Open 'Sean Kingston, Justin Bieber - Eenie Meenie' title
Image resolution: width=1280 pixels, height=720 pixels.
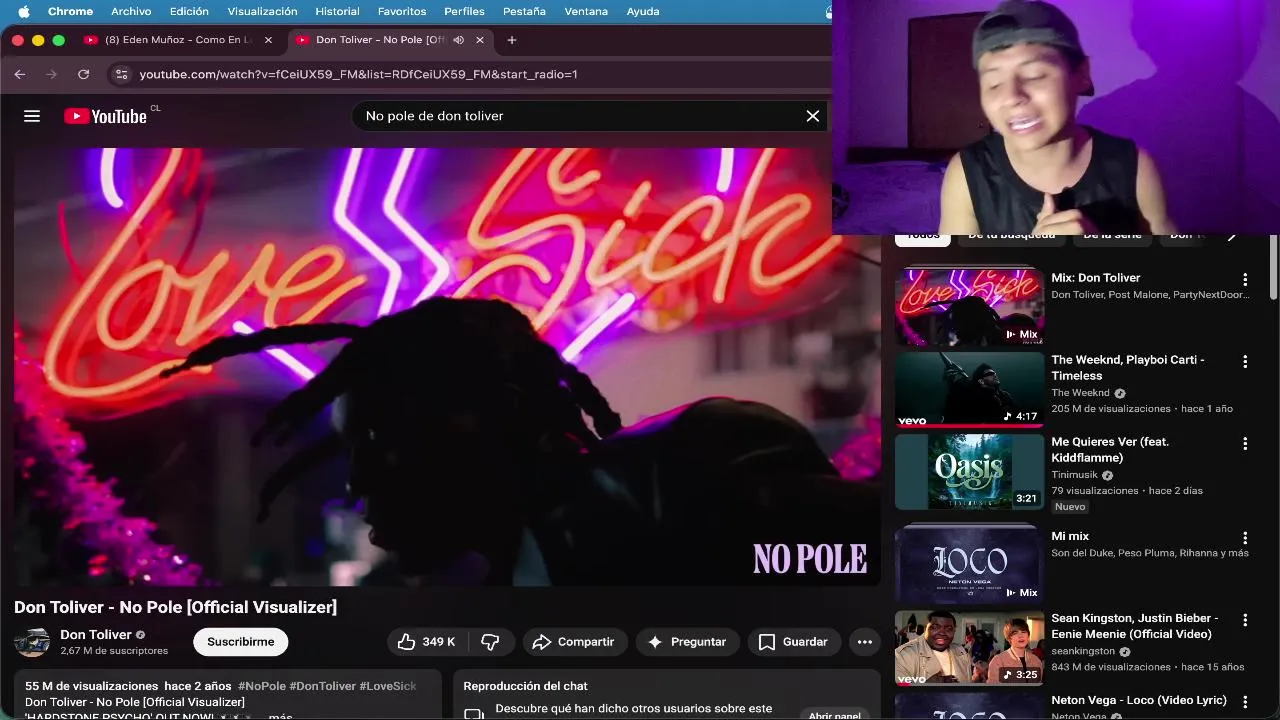pos(1134,626)
